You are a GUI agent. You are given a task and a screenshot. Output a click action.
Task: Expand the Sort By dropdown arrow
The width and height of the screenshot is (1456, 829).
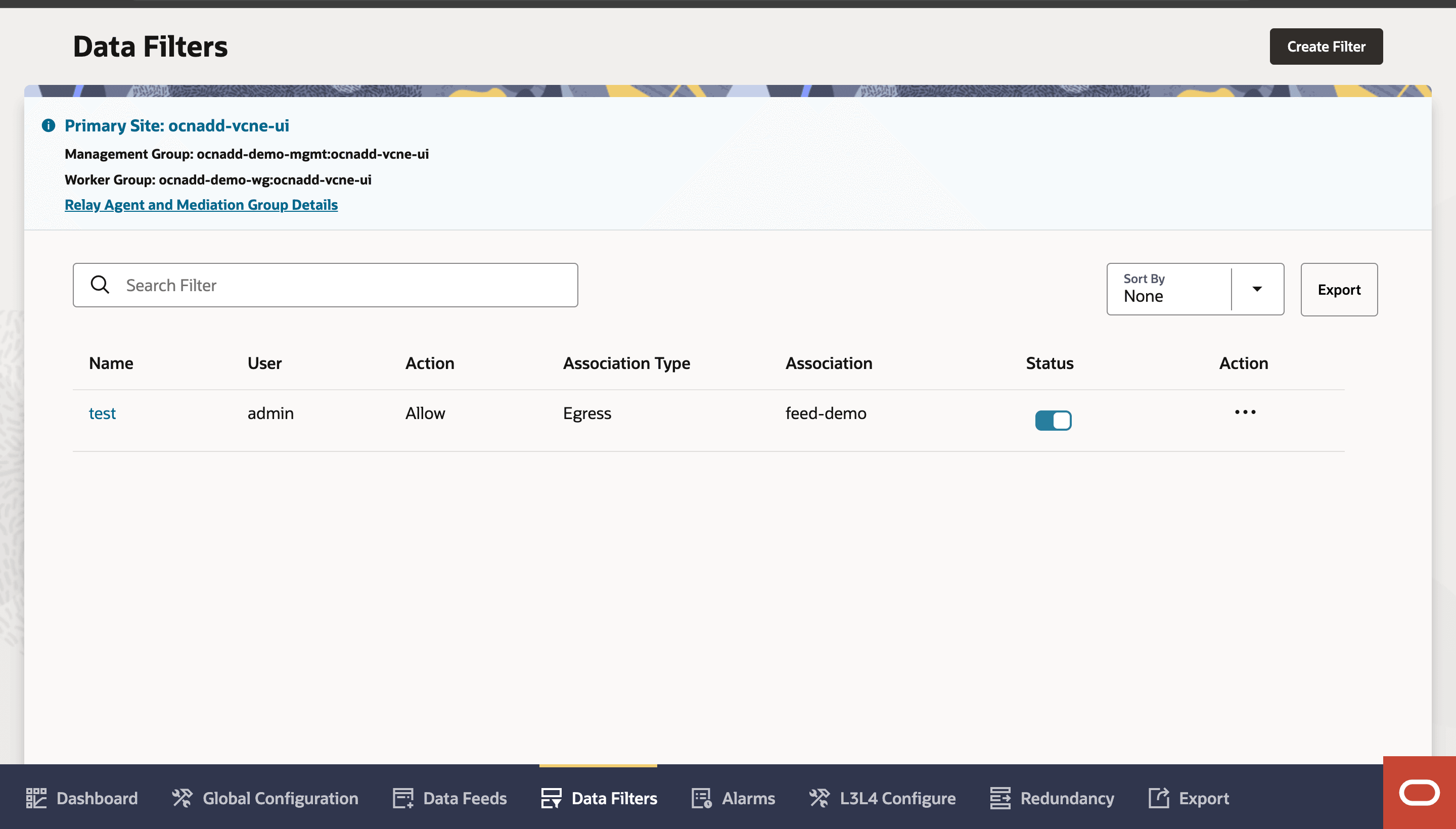[x=1257, y=289]
